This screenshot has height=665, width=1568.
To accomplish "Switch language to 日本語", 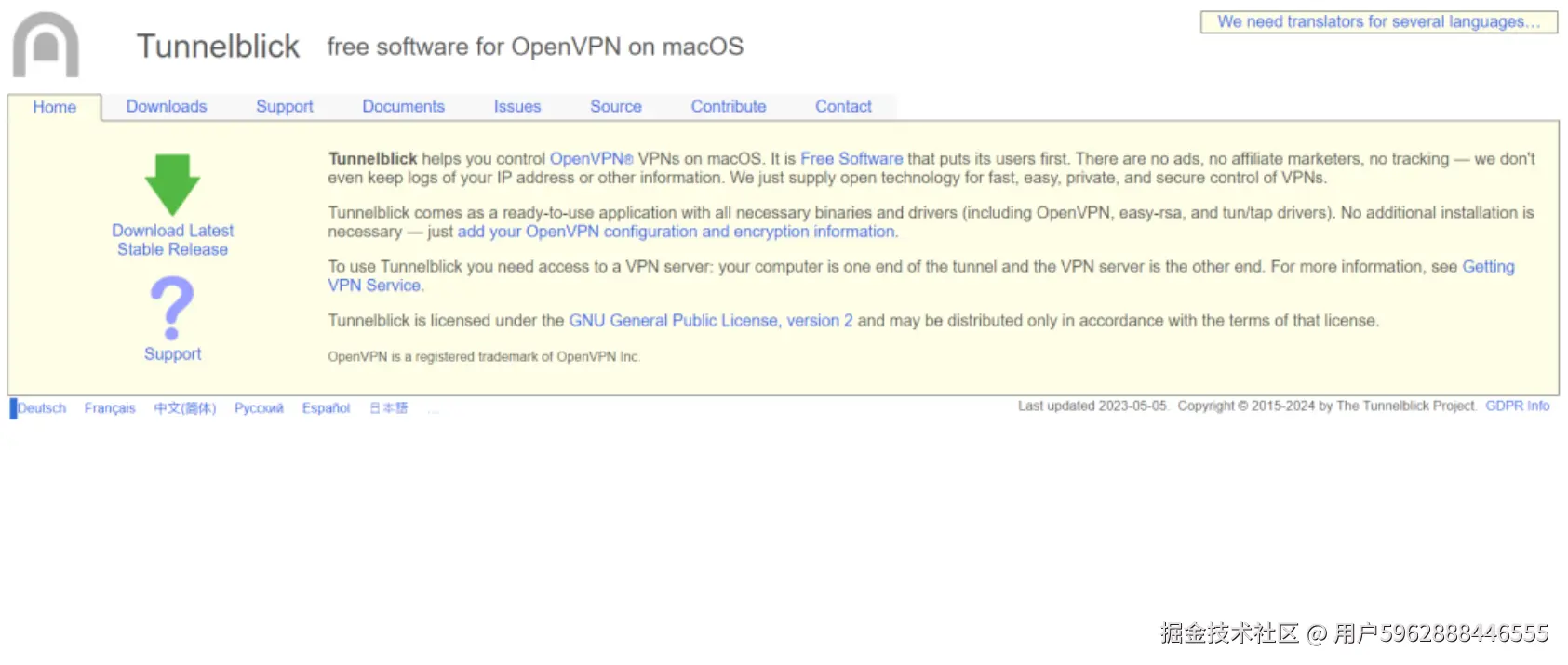I will (388, 408).
